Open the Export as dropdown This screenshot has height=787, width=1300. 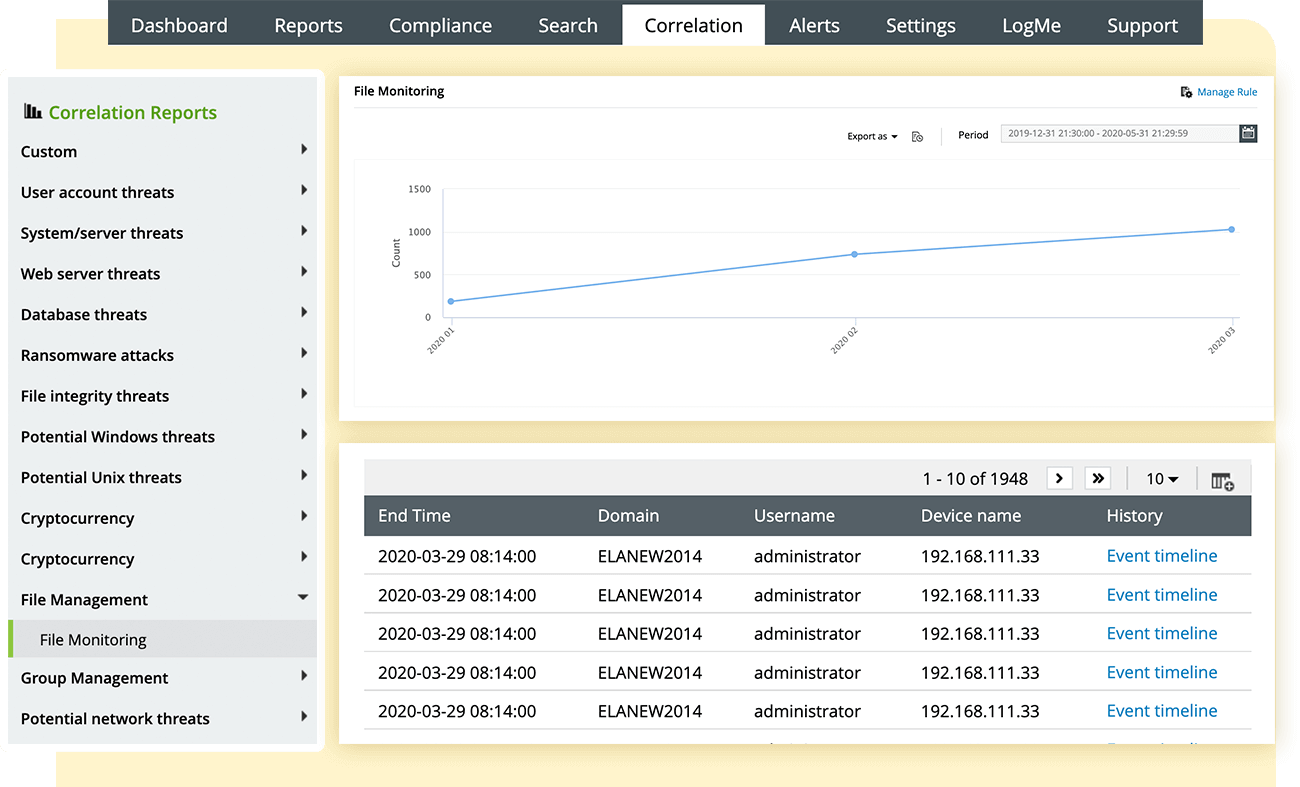872,136
